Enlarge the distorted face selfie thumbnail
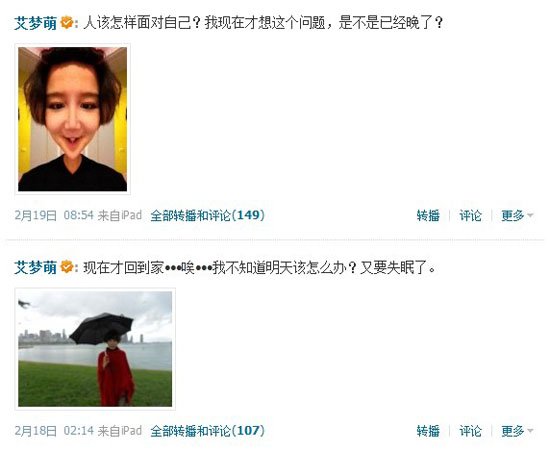The height and width of the screenshot is (451, 550). coord(73,119)
